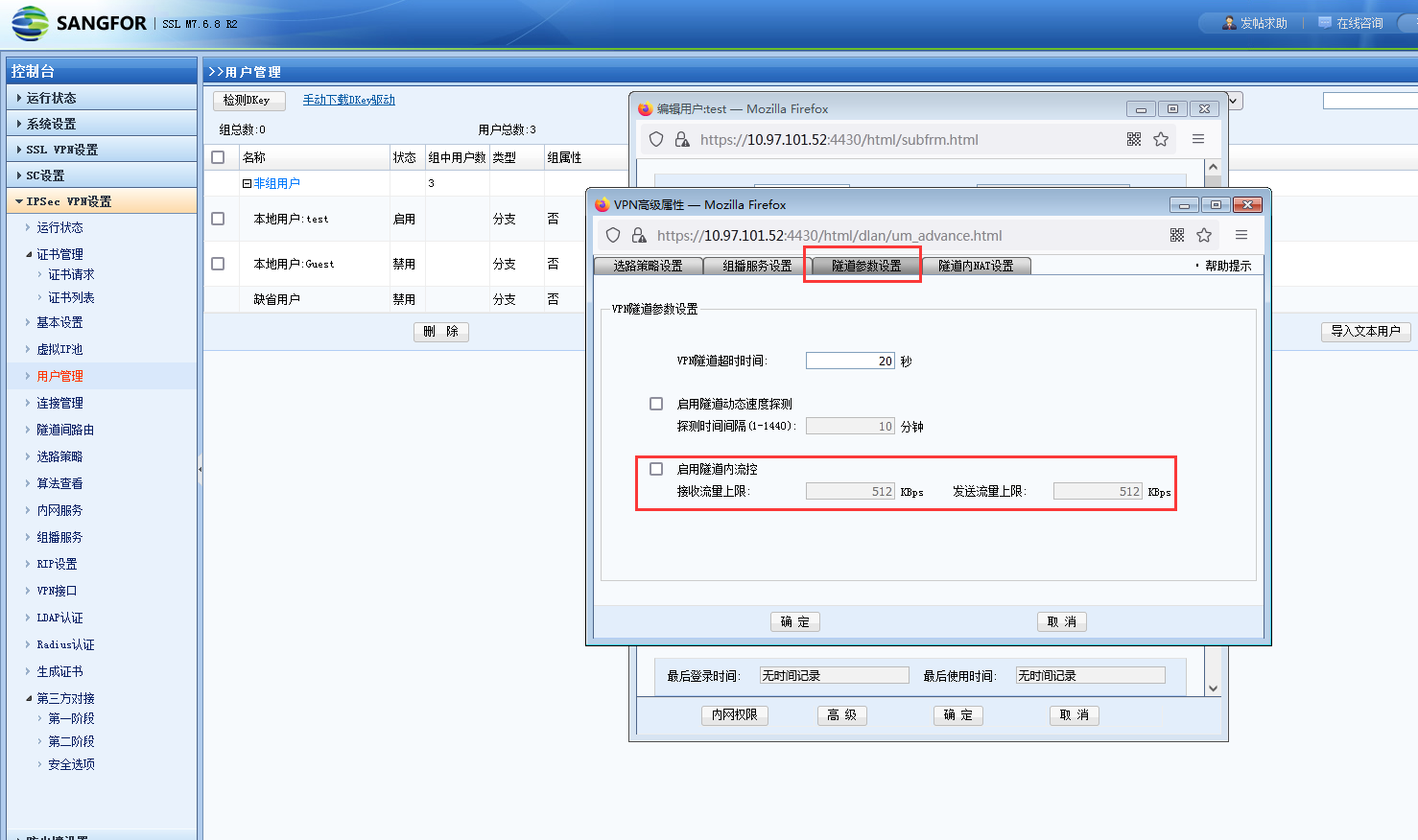1418x840 pixels.
Task: Click the padlock icon beside the um_advance.html URL
Action: (x=639, y=235)
